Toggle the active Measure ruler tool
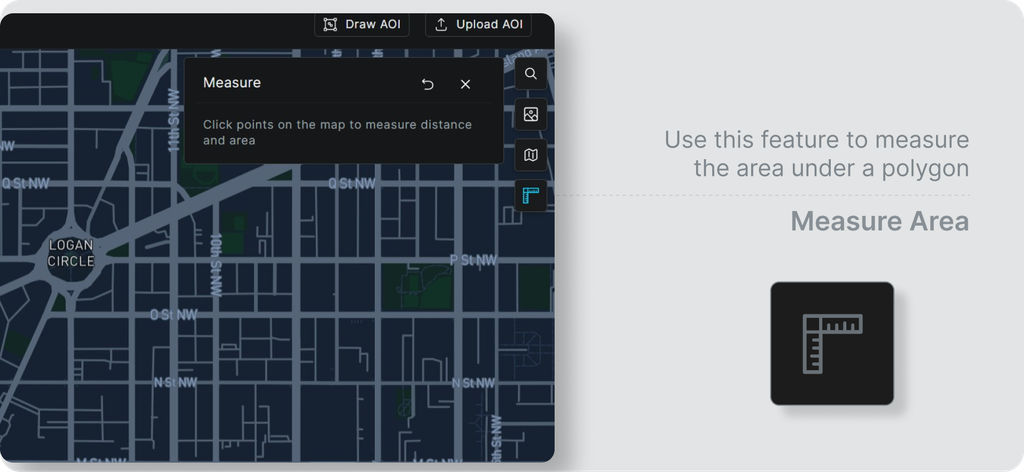Image resolution: width=1024 pixels, height=472 pixels. coord(531,195)
